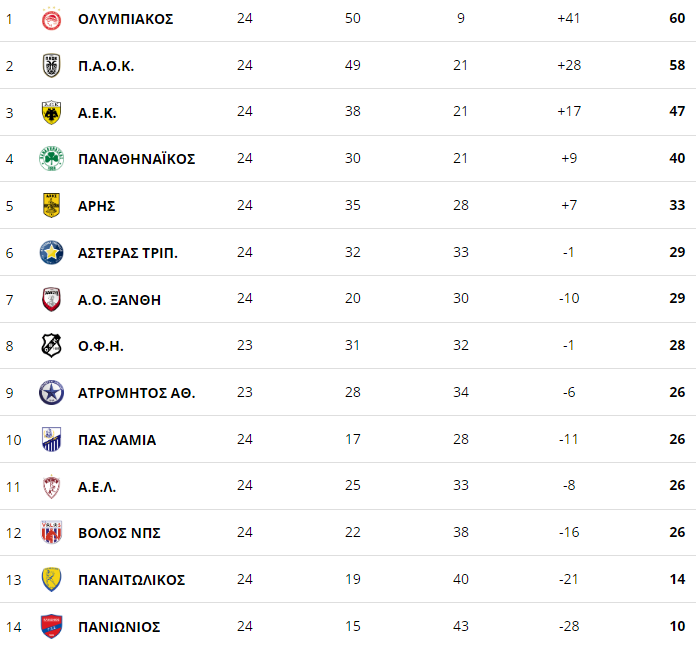Screen dimensions: 696x646
Task: Click the Ο.Φ.Η. black and white crest
Action: (51, 346)
